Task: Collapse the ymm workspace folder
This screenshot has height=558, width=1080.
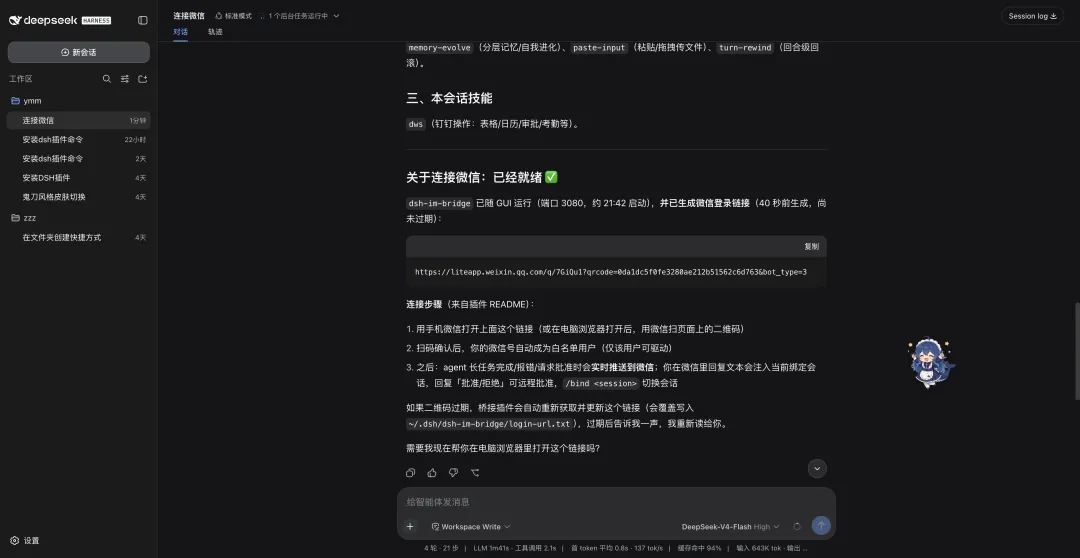Action: click(79, 101)
